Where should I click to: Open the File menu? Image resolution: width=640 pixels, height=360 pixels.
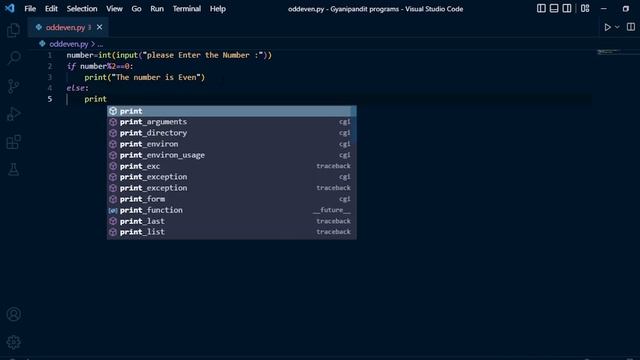pyautogui.click(x=30, y=9)
